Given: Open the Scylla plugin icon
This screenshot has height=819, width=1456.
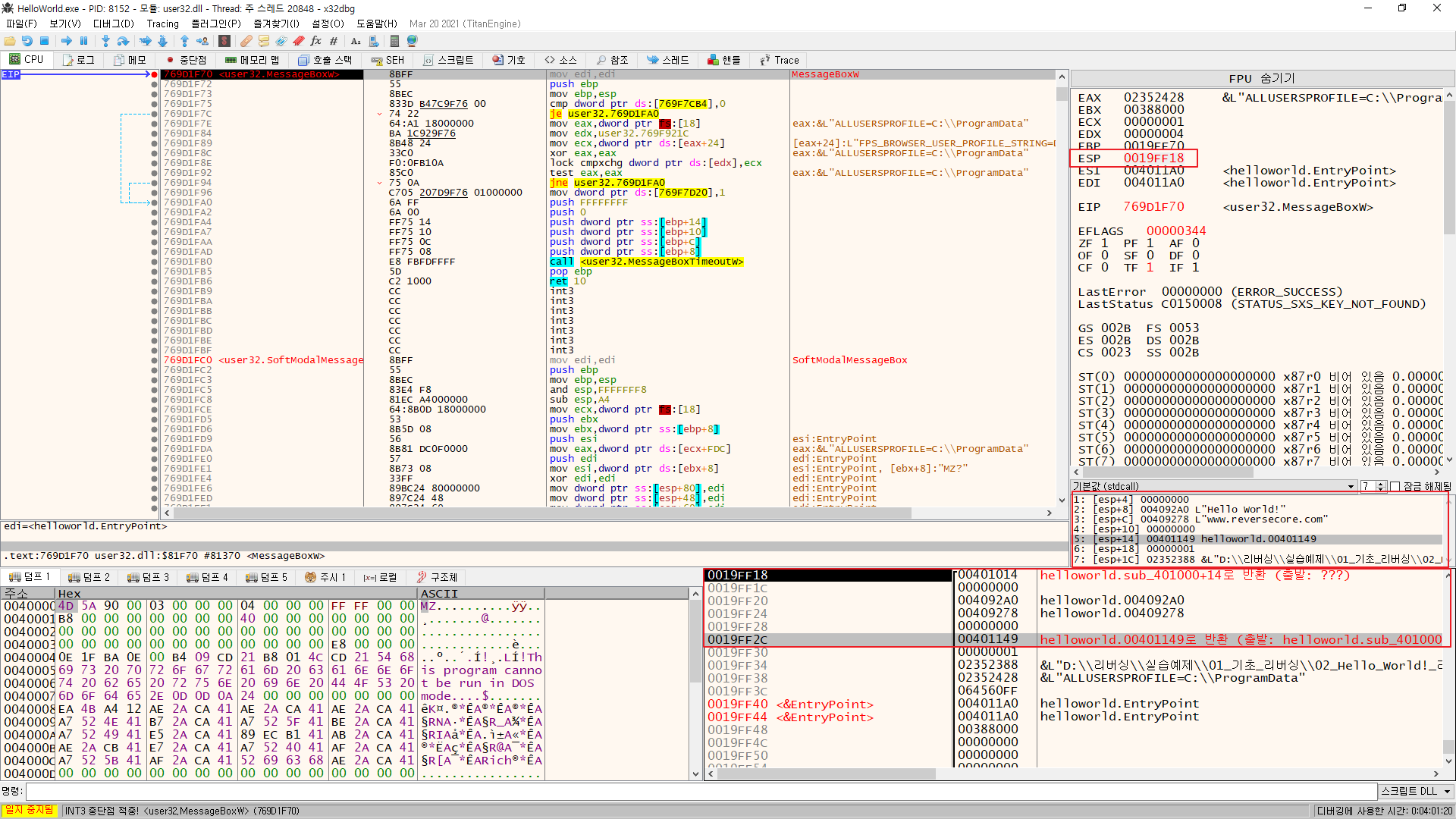Looking at the screenshot, I should tap(224, 41).
